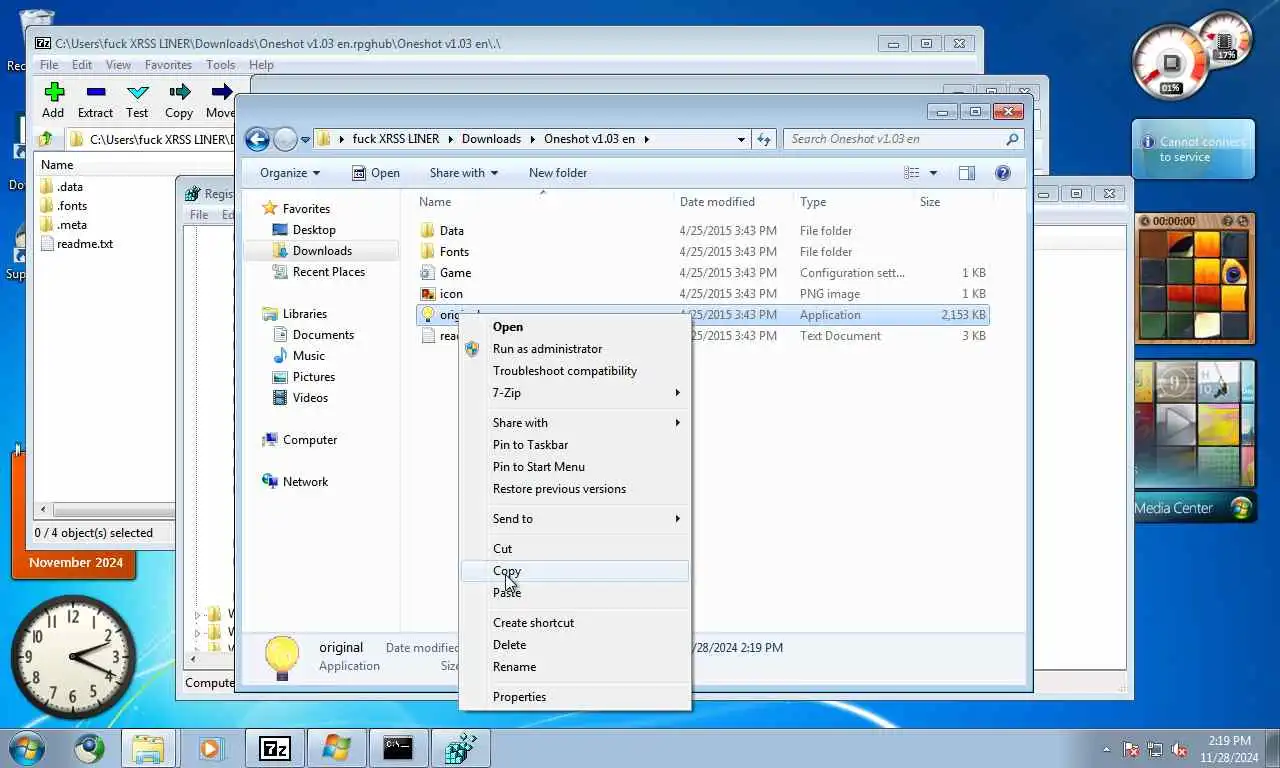Choose Troubleshoot compatibility

574,371
